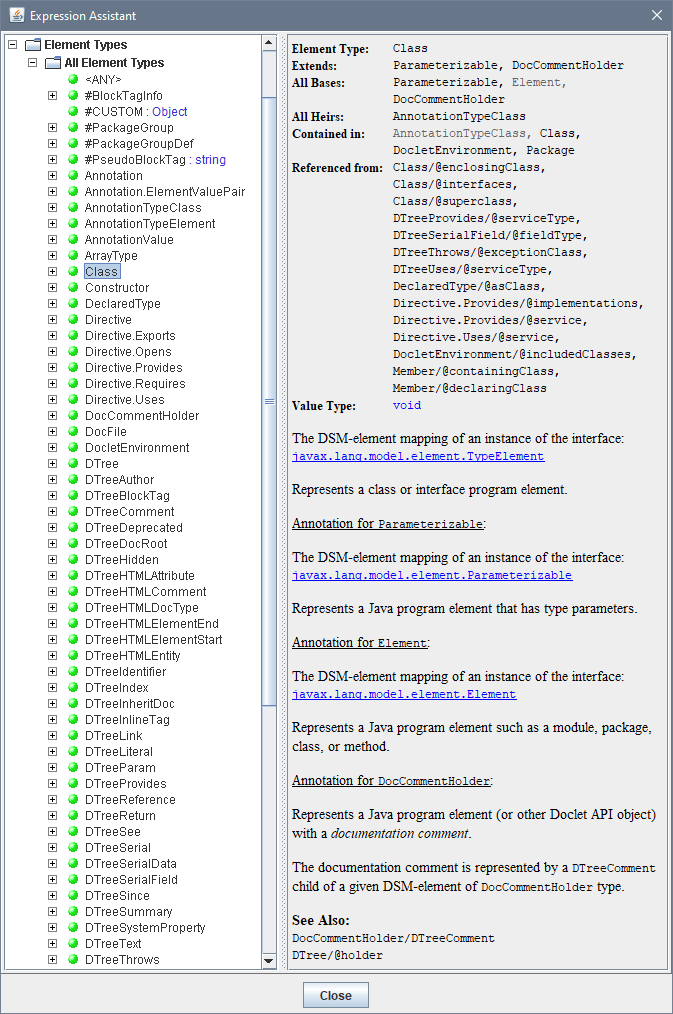Click the Java icon in title bar
Screen dimensions: 673x1014
pyautogui.click(x=15, y=15)
